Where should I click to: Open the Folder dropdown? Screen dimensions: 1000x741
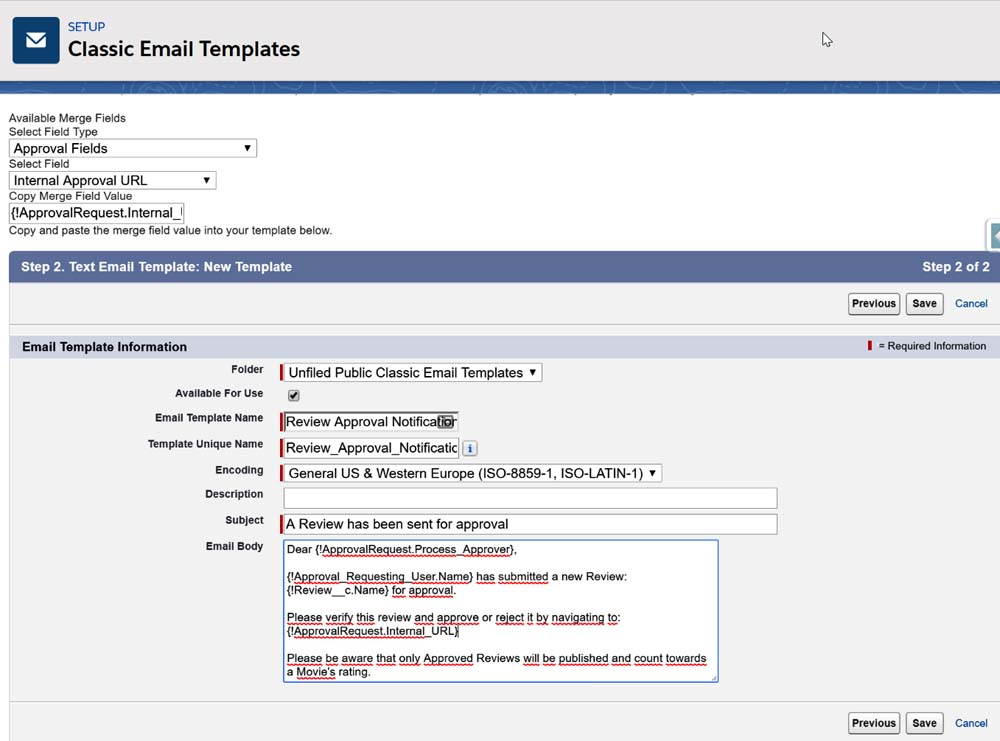pyautogui.click(x=413, y=372)
